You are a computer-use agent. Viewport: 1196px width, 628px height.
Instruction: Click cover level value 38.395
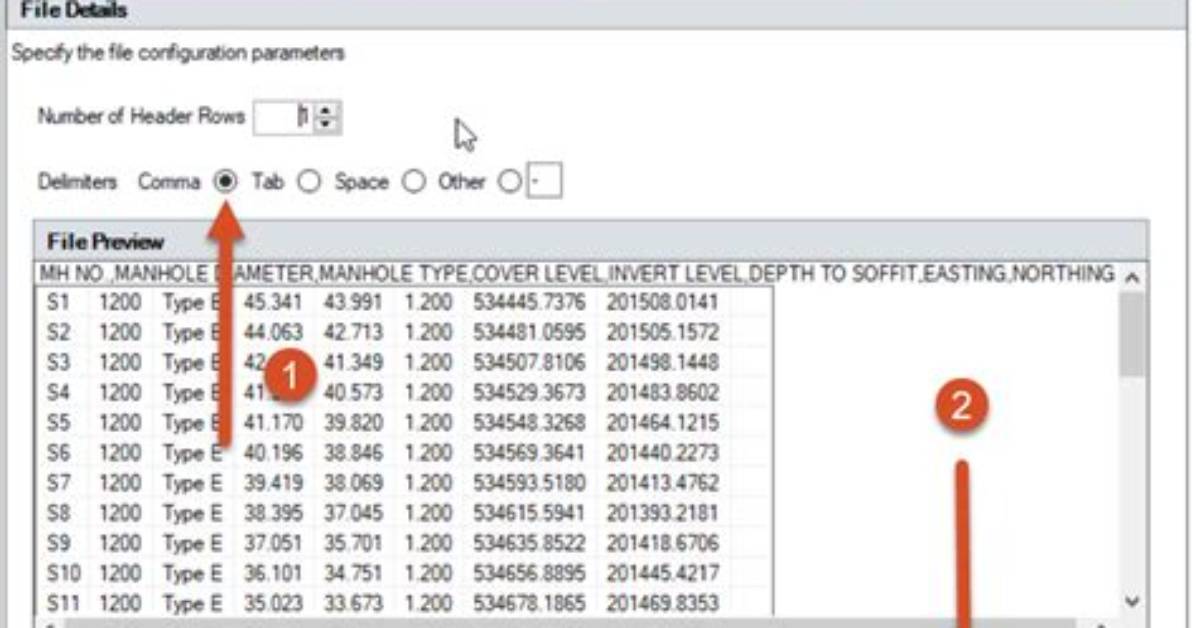click(x=273, y=514)
